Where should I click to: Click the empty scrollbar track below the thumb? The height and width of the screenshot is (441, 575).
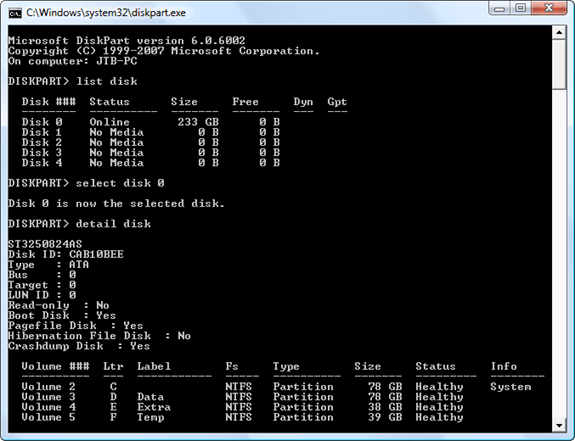pyautogui.click(x=559, y=254)
